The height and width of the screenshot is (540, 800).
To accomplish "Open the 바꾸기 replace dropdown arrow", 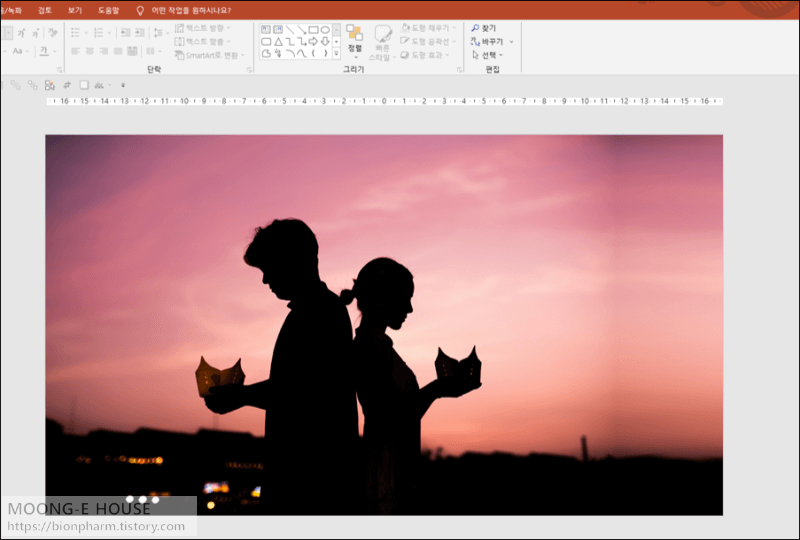I will click(511, 42).
